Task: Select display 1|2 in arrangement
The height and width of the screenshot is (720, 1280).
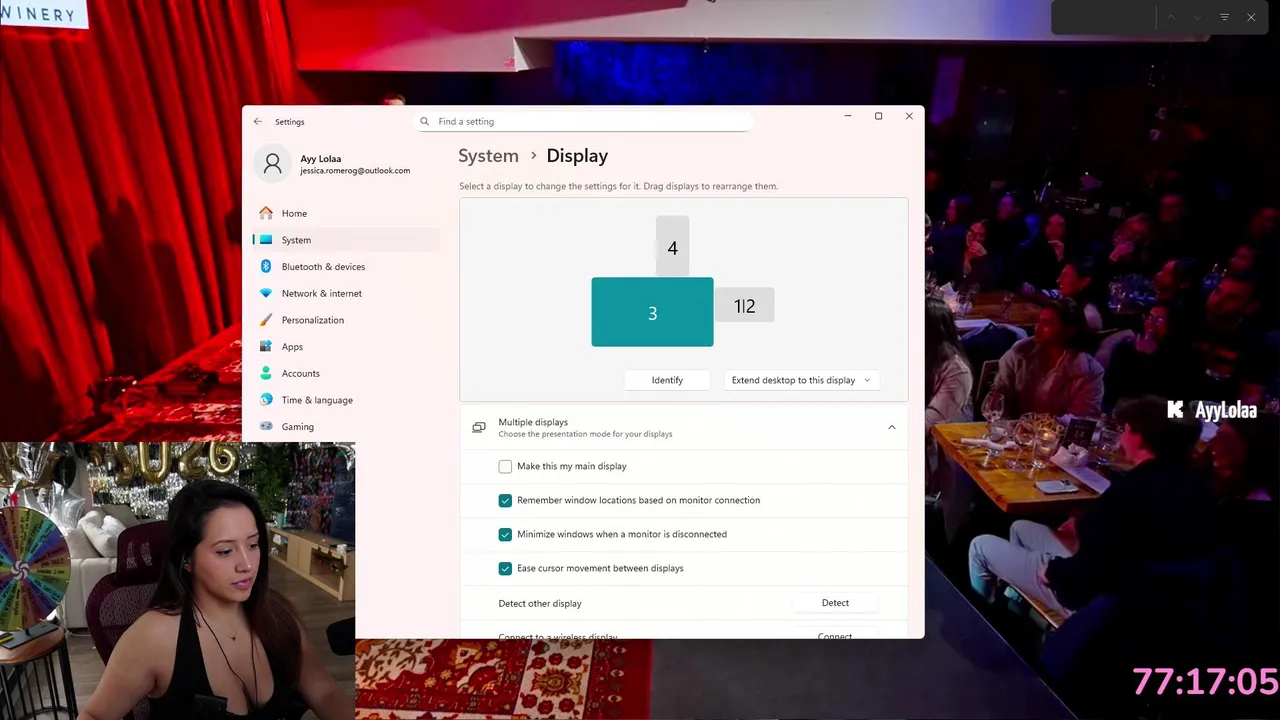Action: (744, 306)
